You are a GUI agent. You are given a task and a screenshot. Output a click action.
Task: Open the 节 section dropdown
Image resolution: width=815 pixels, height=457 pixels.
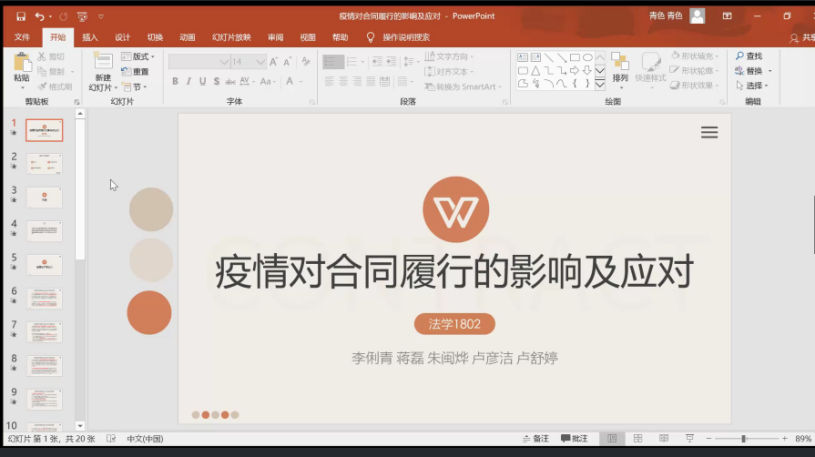click(134, 86)
